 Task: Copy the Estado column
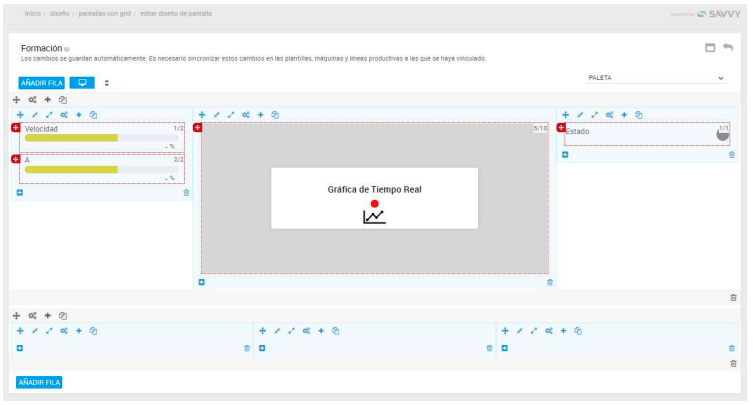639,115
